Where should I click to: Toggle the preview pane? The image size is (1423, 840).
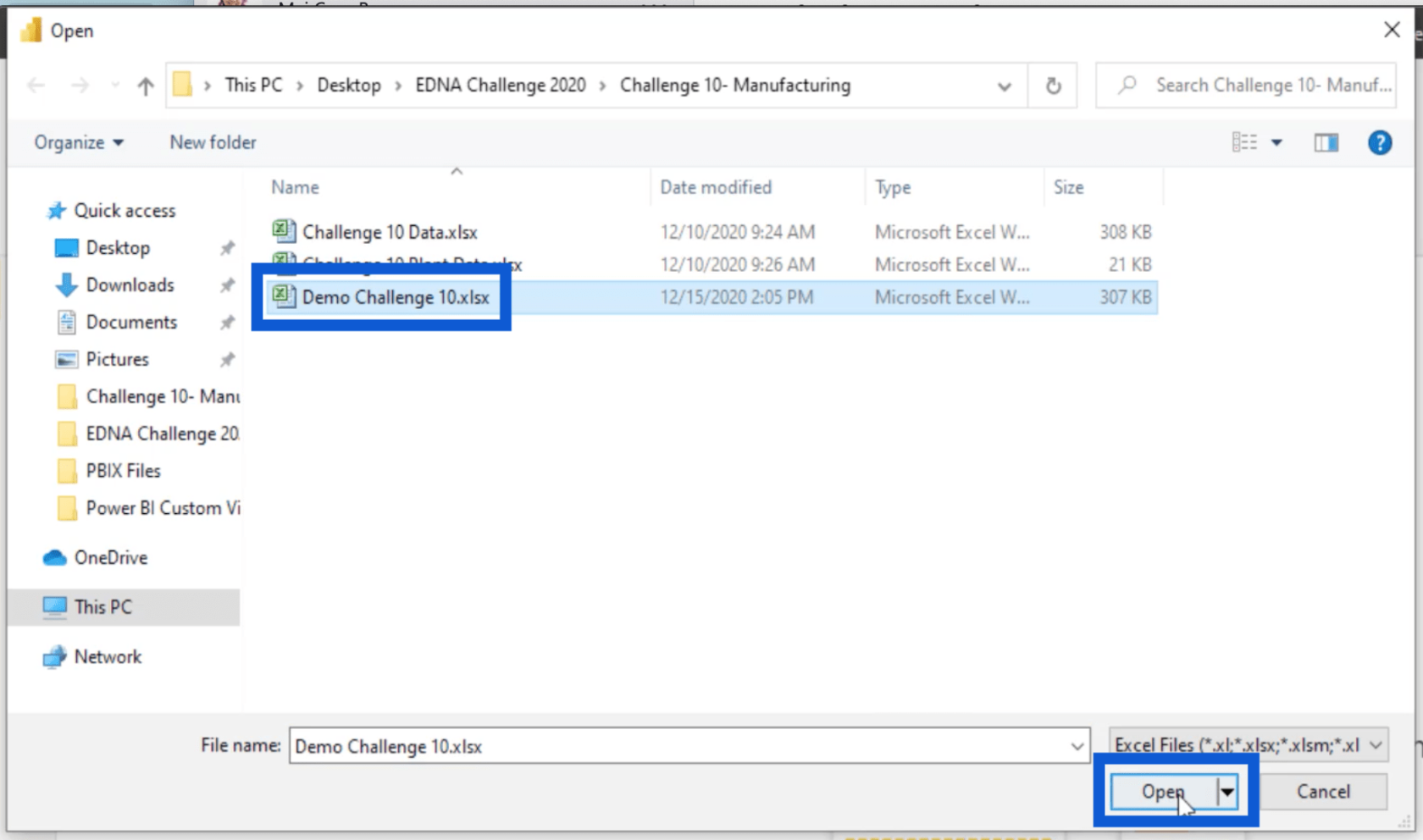click(1326, 142)
